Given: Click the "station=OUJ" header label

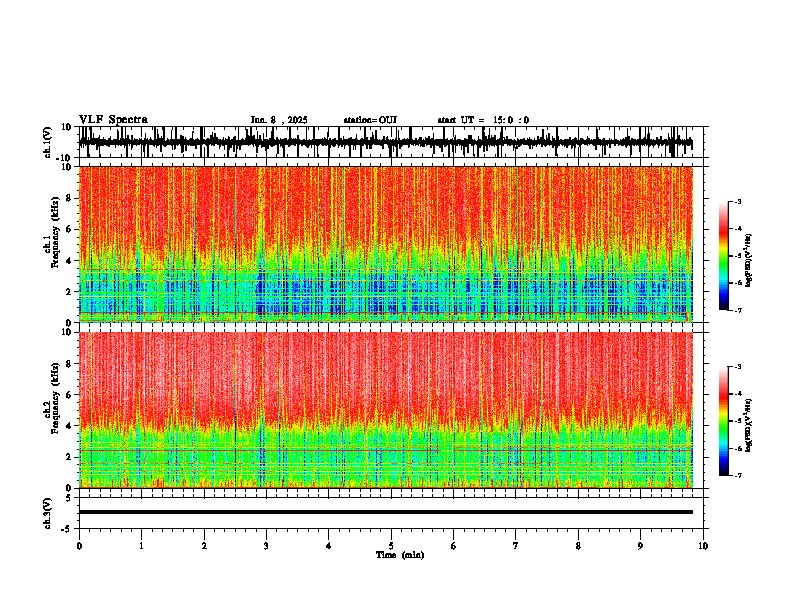Looking at the screenshot, I should 370,120.
